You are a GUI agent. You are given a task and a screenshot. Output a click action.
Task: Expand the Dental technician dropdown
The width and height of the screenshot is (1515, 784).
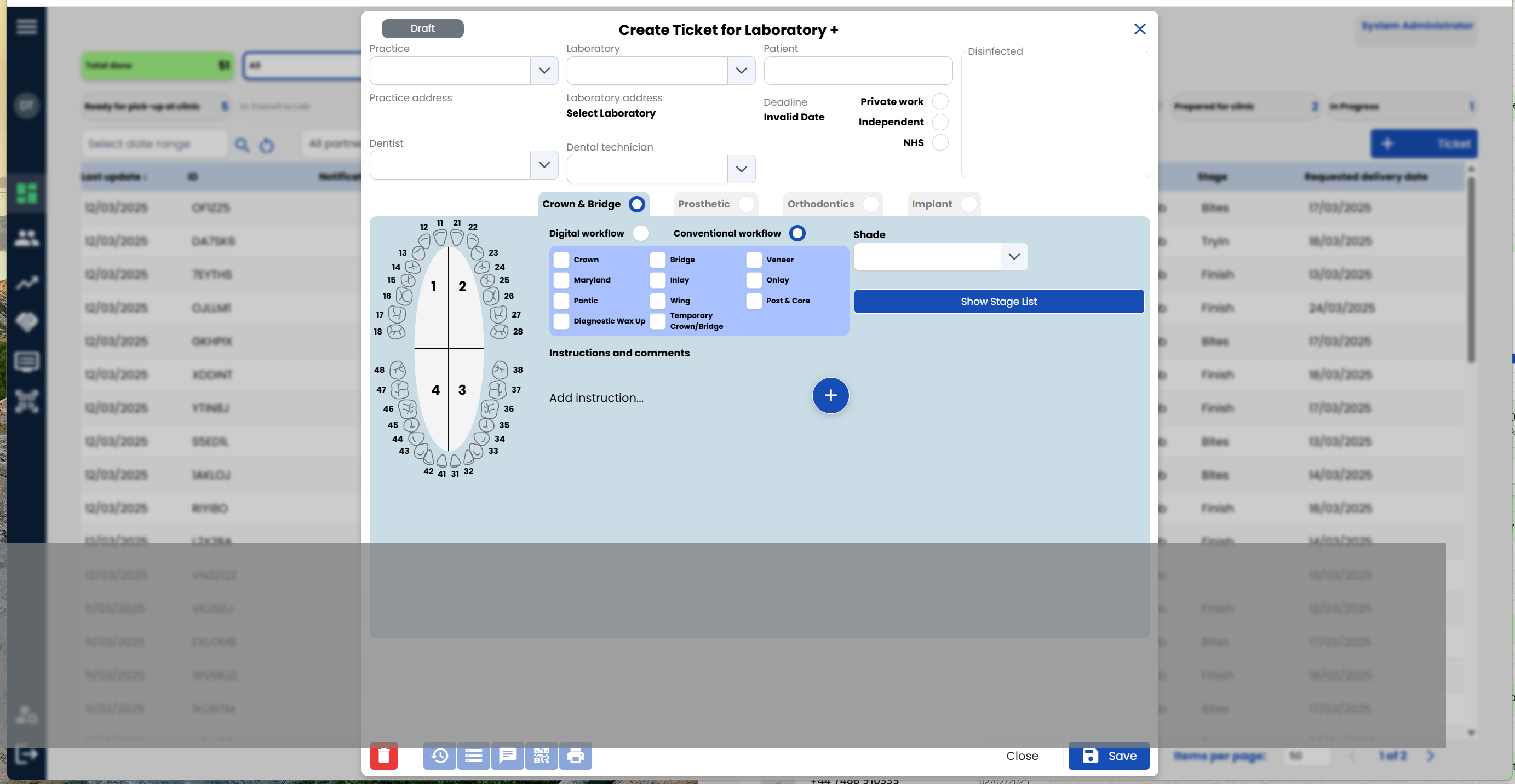(x=741, y=169)
